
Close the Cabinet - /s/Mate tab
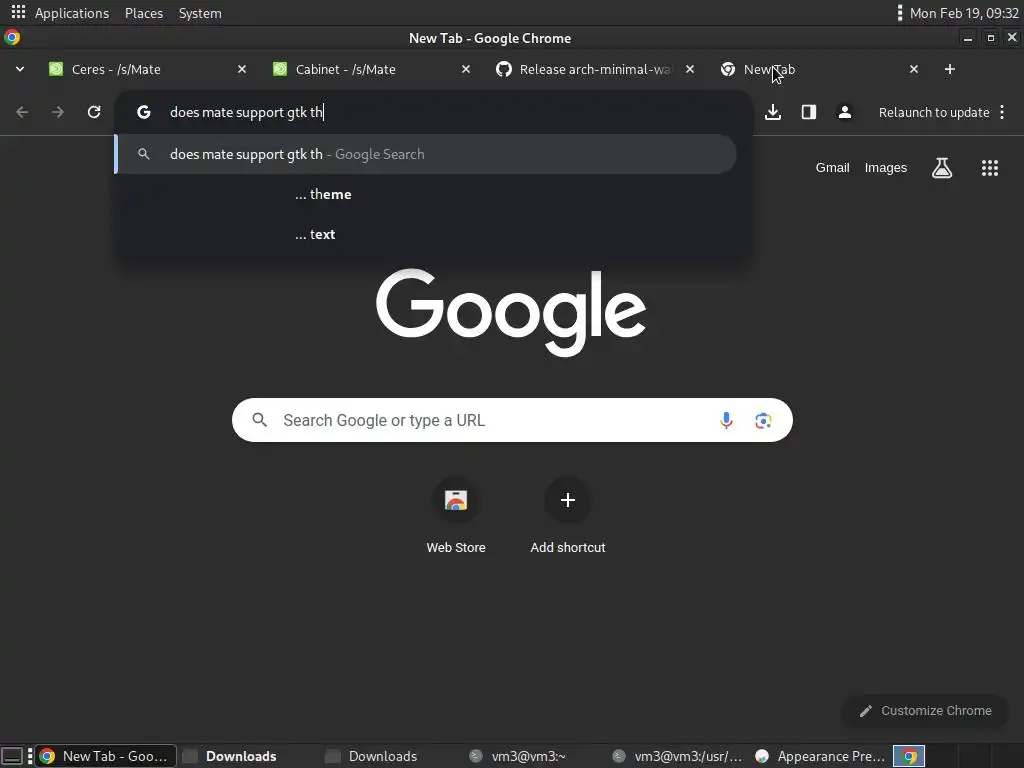tap(466, 69)
